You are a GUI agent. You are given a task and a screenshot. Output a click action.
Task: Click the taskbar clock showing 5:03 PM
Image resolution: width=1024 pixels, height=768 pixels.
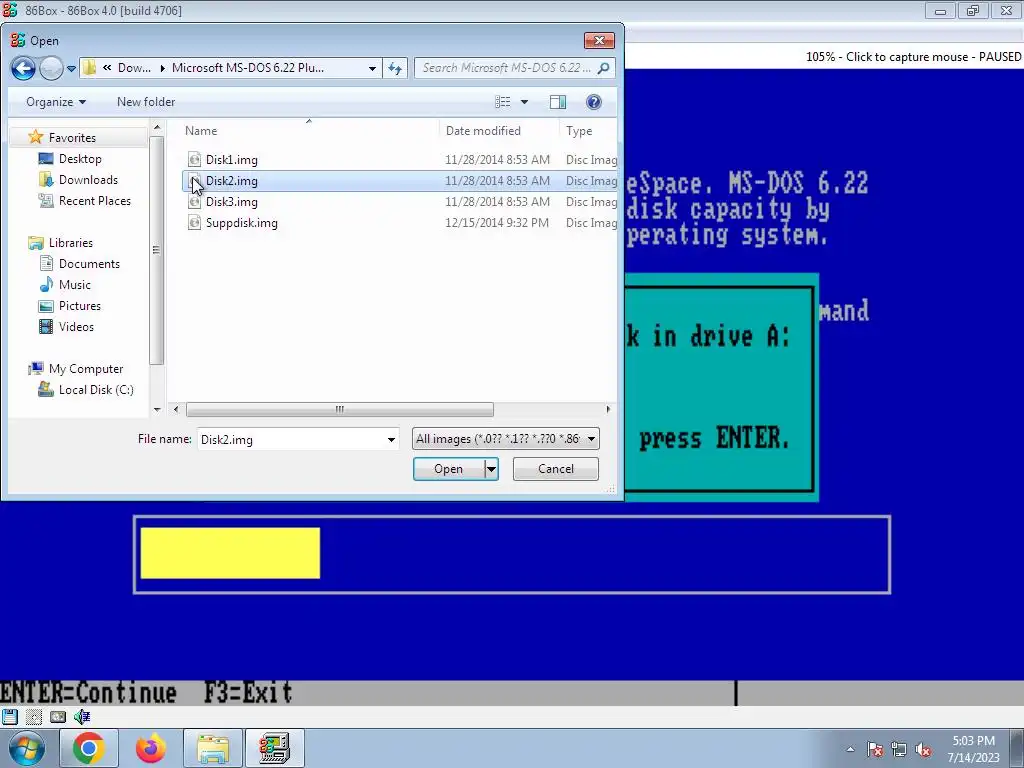tap(973, 749)
